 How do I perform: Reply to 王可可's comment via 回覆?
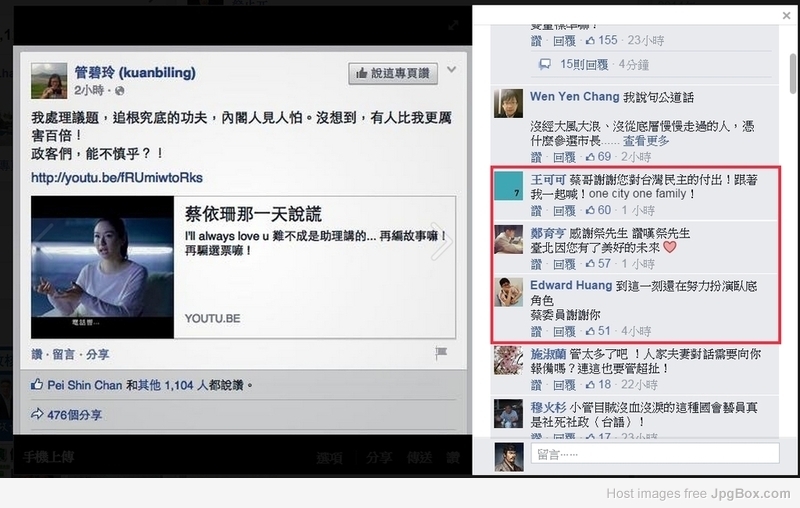click(564, 211)
